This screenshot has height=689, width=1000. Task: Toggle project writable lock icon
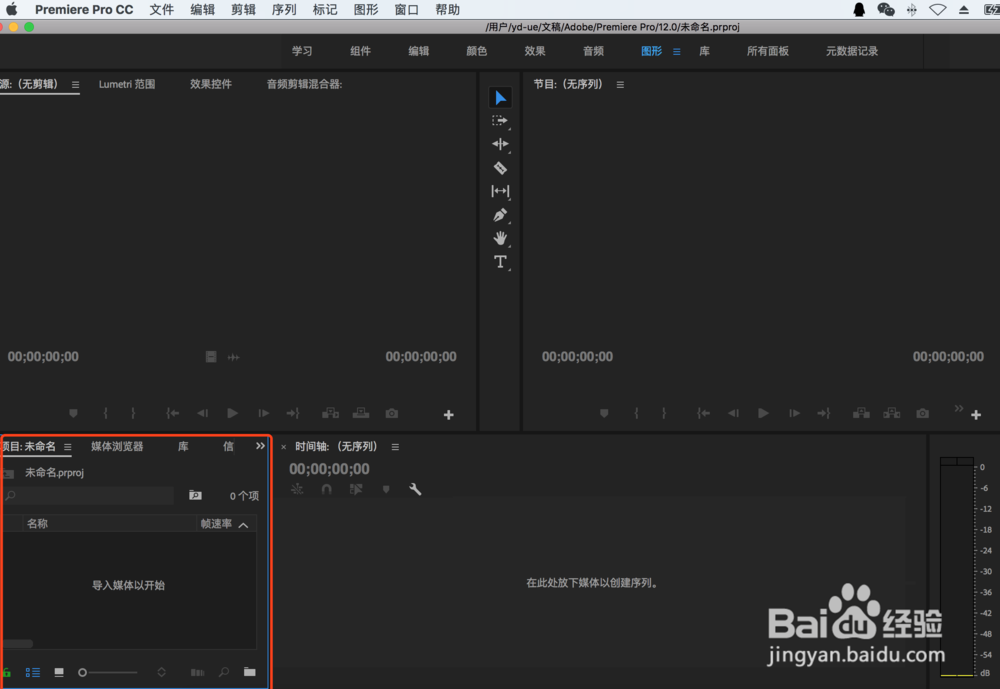pyautogui.click(x=6, y=672)
